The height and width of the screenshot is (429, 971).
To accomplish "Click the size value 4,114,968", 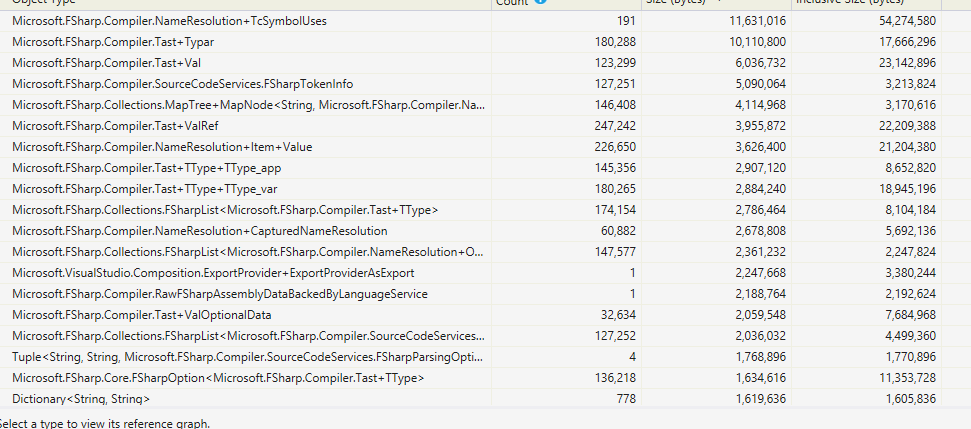I will 761,105.
